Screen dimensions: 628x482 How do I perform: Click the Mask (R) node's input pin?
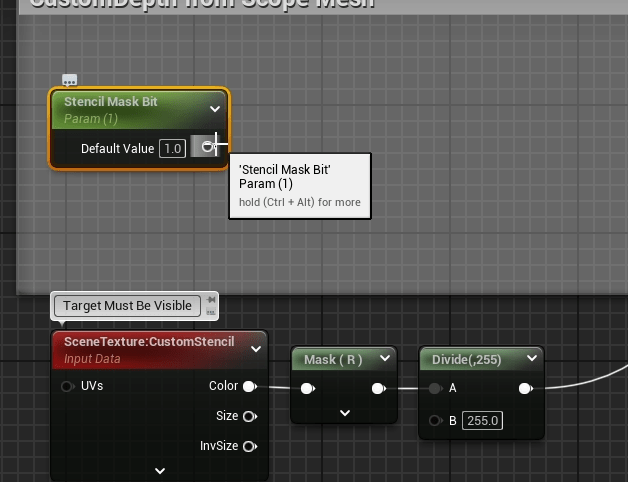[x=308, y=389]
